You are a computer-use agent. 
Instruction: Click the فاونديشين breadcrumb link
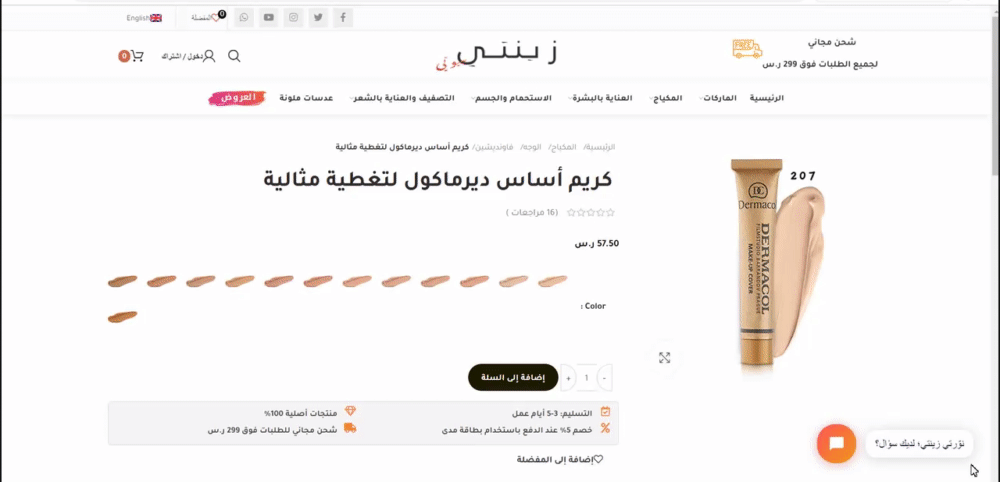tap(495, 147)
